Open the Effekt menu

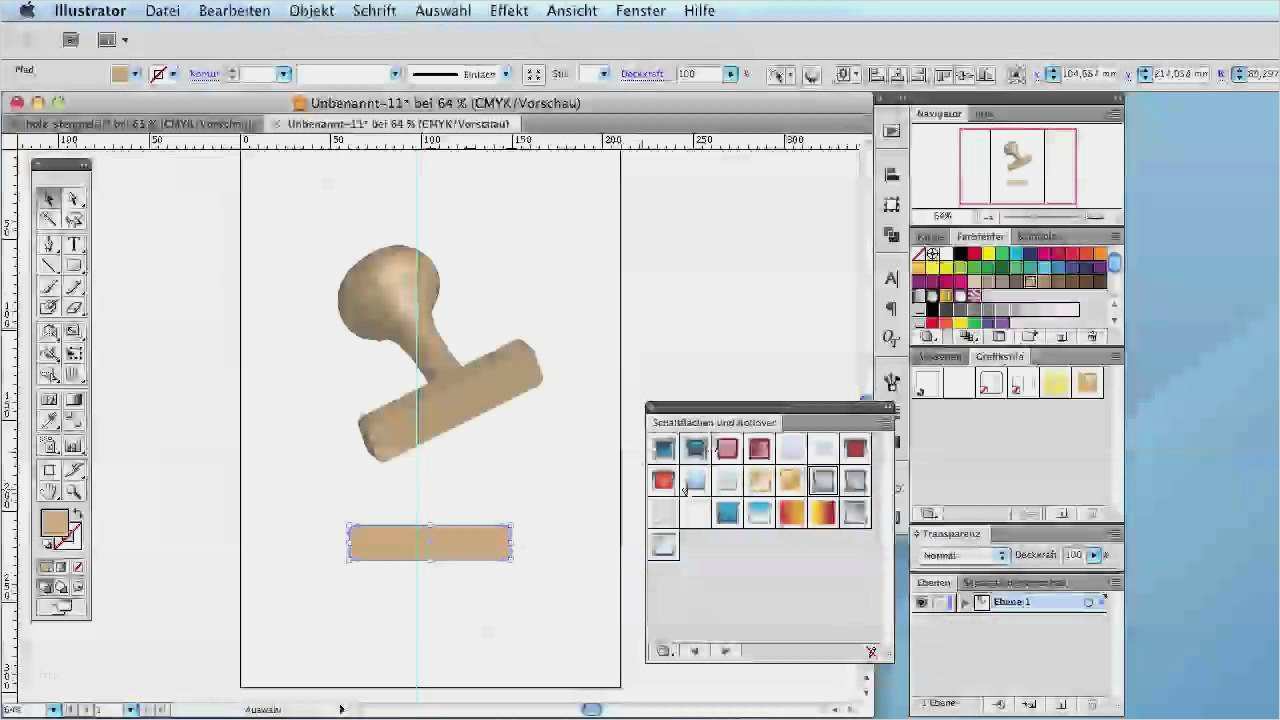[508, 11]
